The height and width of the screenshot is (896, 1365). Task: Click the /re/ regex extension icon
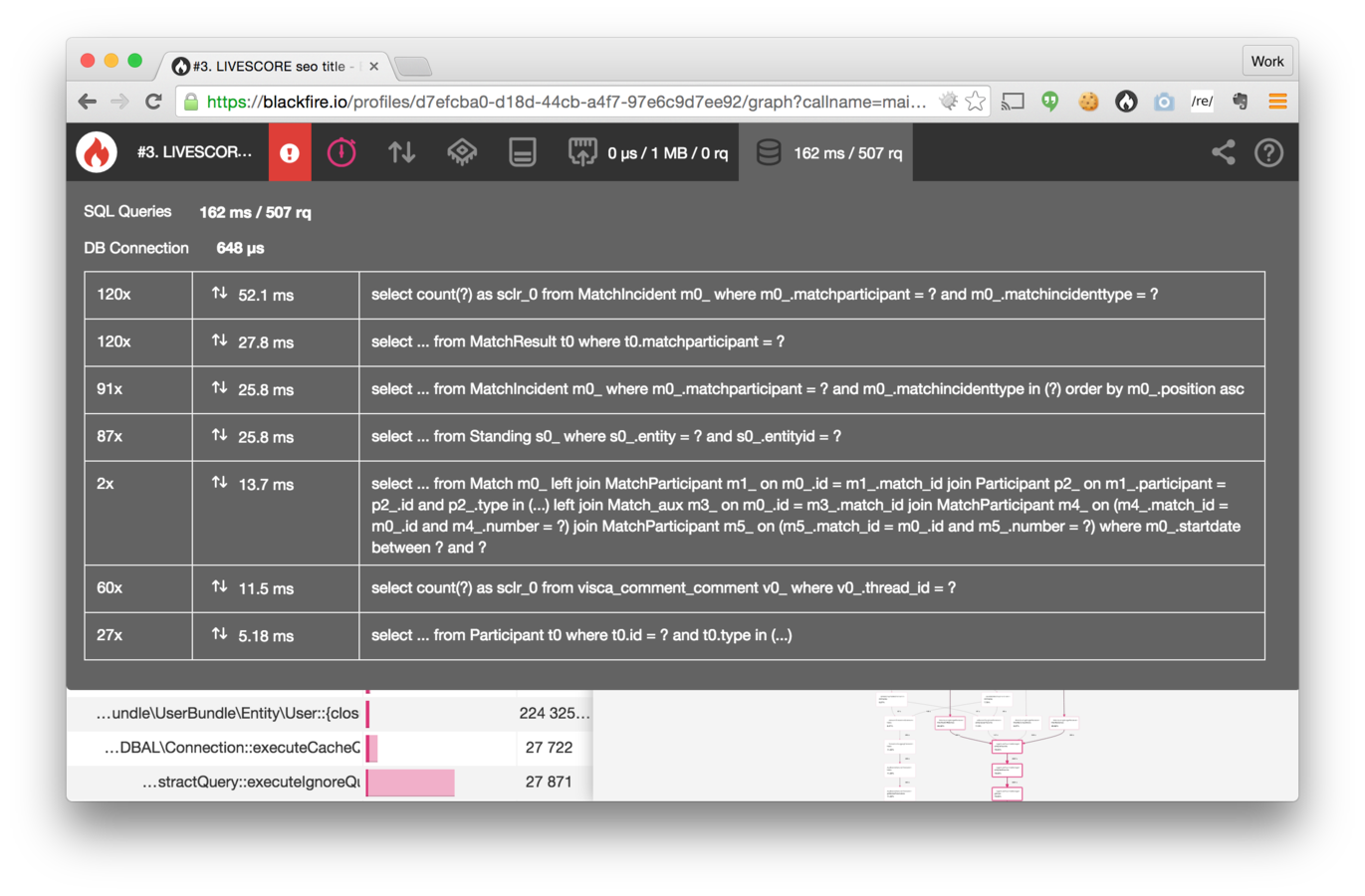click(1202, 102)
